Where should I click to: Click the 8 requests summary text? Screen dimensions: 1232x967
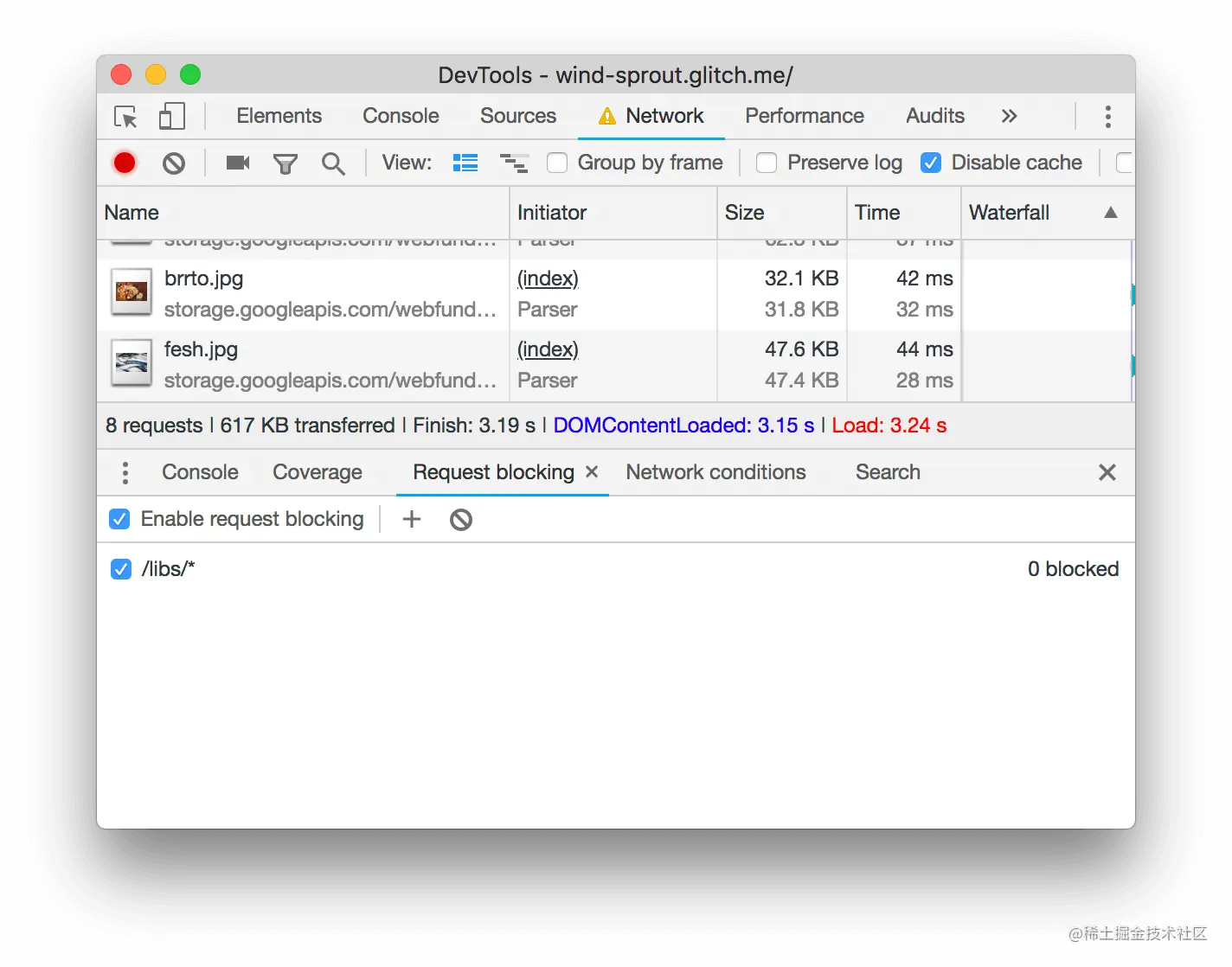(x=154, y=426)
